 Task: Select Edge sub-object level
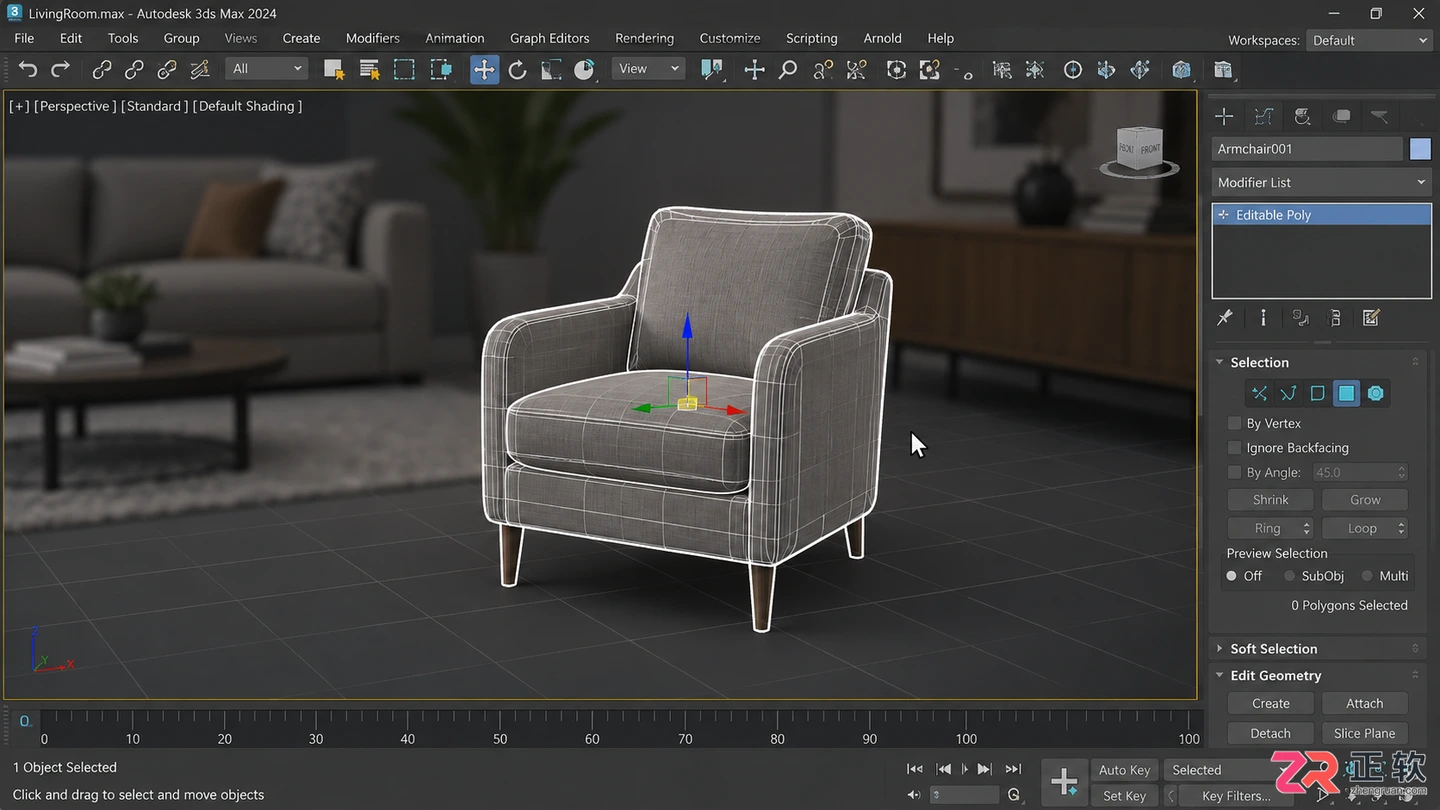pyautogui.click(x=1288, y=393)
